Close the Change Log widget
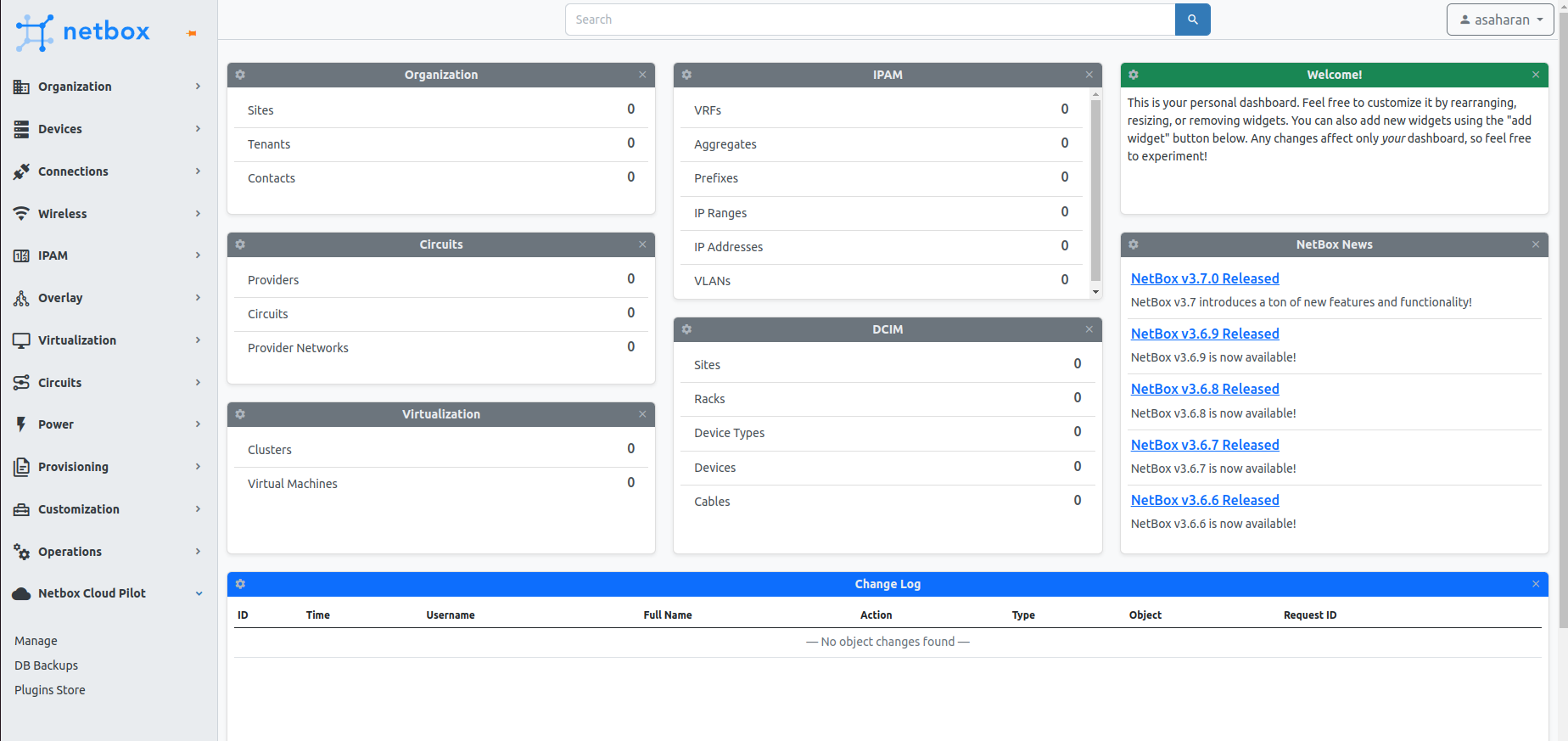The width and height of the screenshot is (1568, 741). point(1536,584)
